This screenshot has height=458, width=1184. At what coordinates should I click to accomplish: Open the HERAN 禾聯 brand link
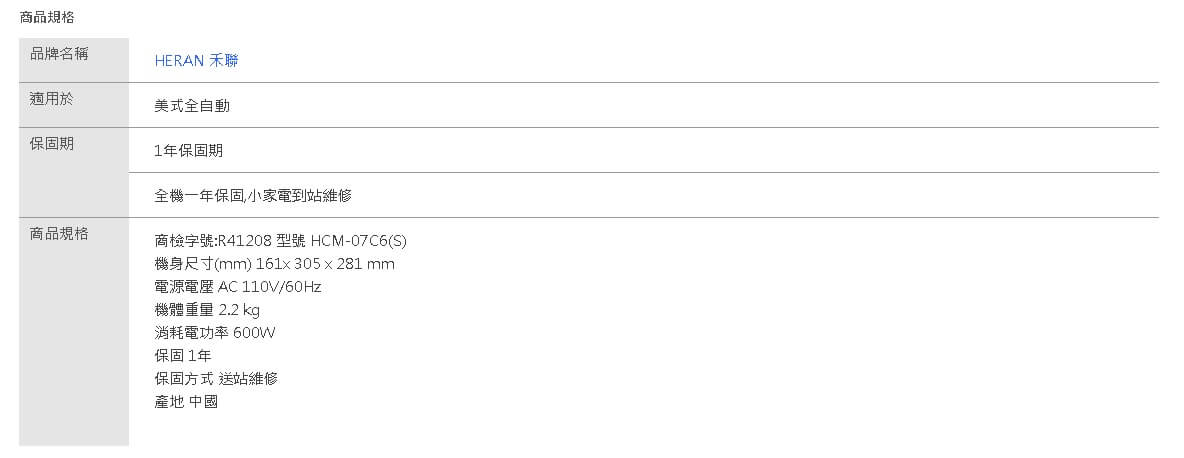tap(196, 60)
